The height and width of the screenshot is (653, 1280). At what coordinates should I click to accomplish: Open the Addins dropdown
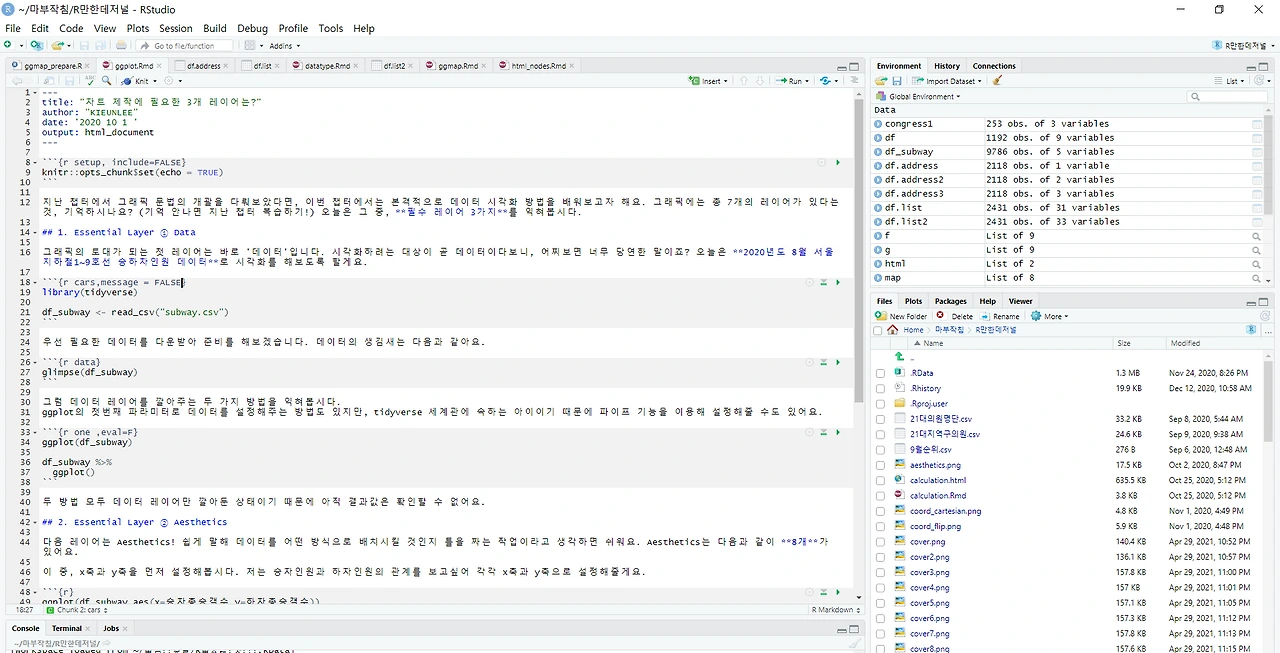tap(285, 45)
